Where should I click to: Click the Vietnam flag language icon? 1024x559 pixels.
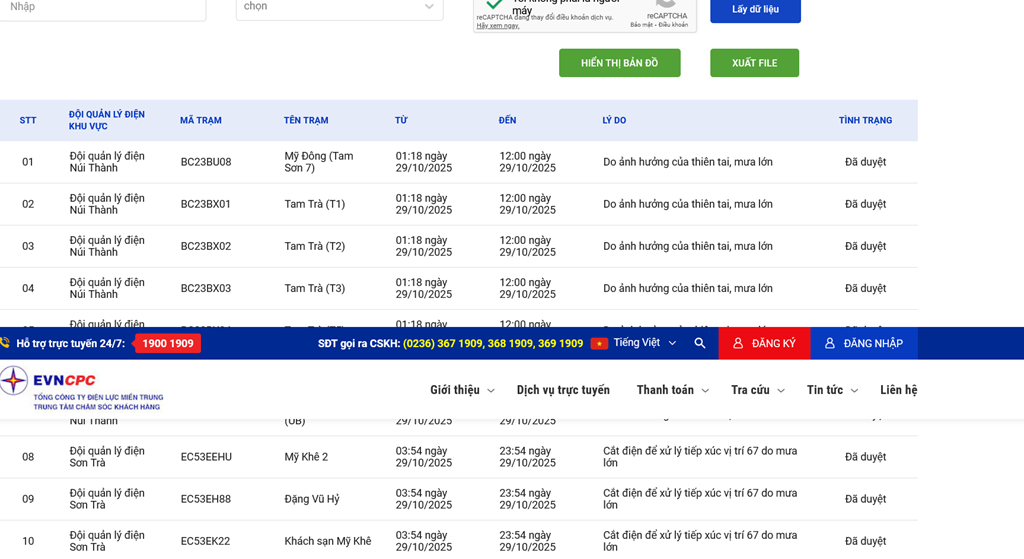pos(599,343)
